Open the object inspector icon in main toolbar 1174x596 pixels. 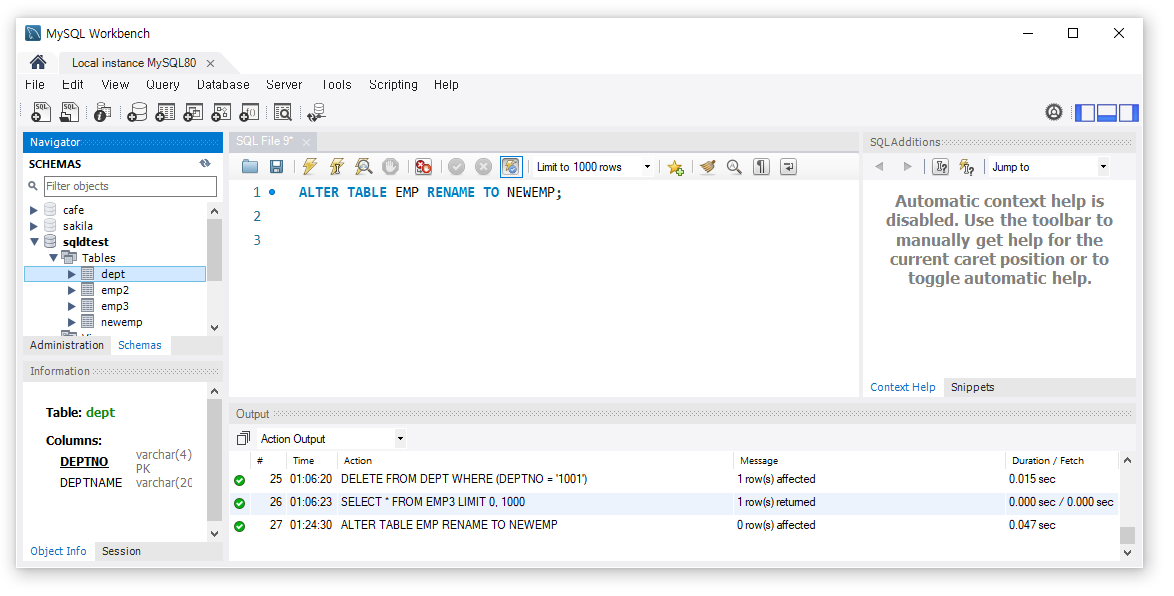click(103, 112)
